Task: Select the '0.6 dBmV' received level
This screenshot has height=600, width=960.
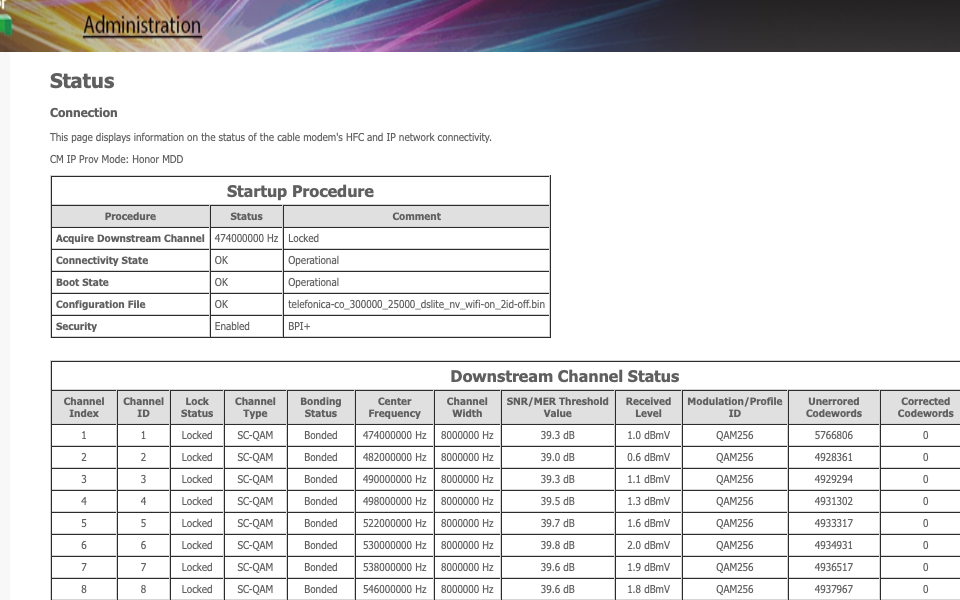Action: tap(648, 457)
